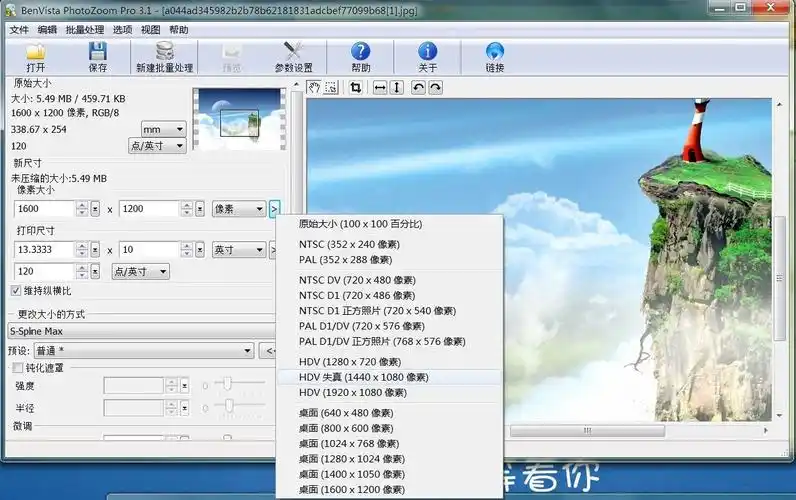Select the crop tool in preview toolbar
Viewport: 796px width, 500px height.
(356, 88)
